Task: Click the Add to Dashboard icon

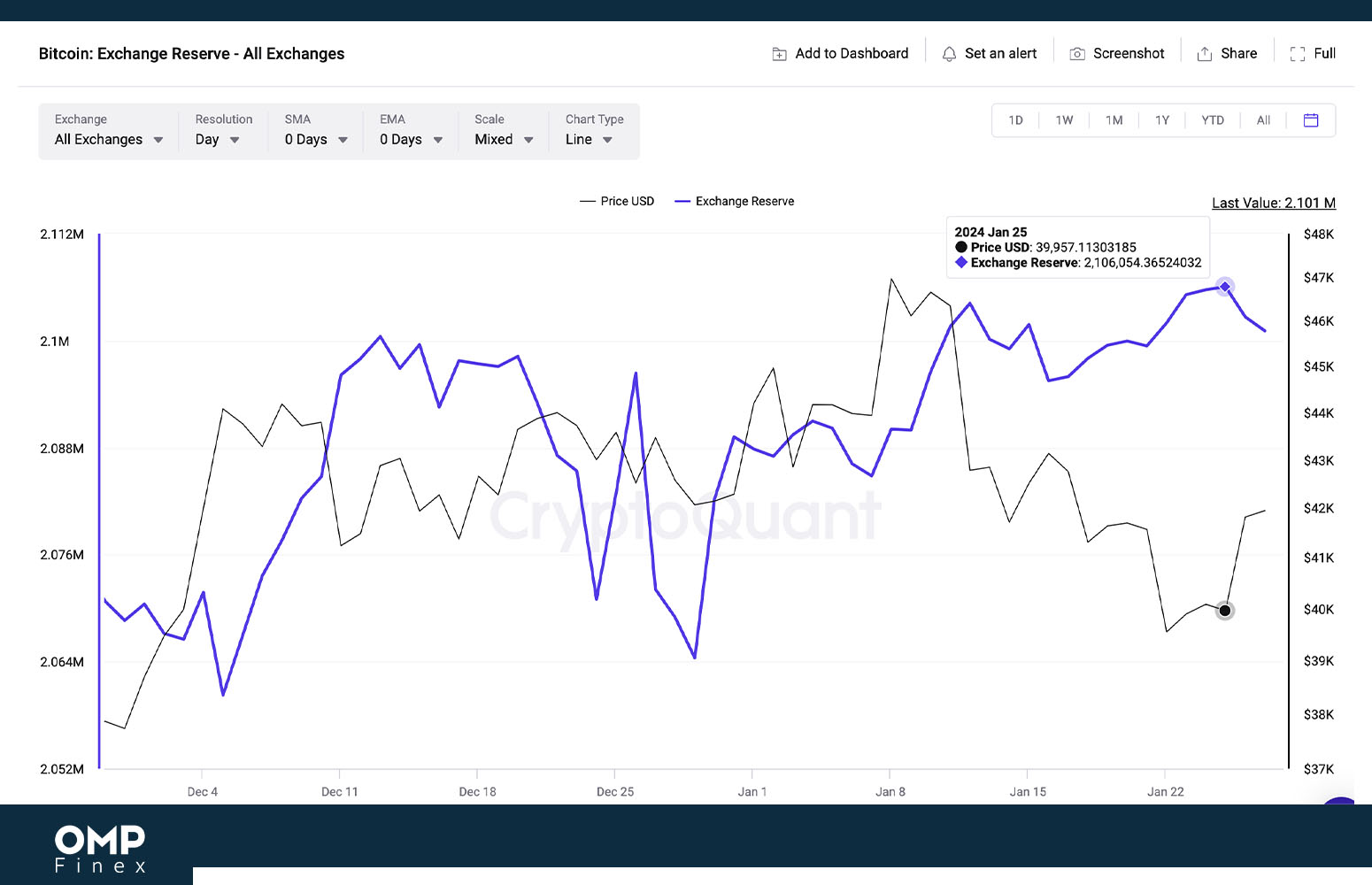Action: pos(779,54)
